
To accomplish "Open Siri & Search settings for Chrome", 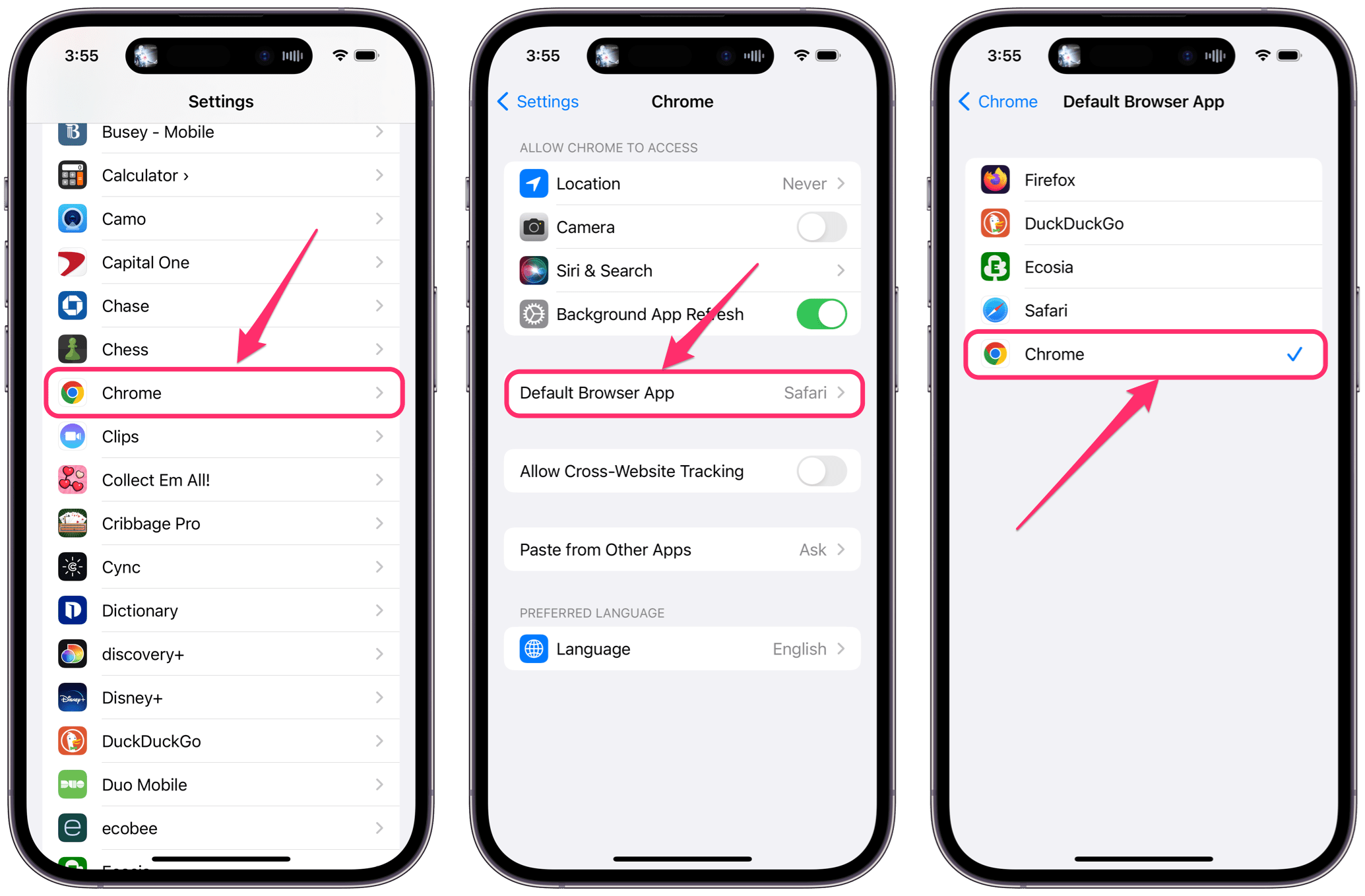I will coord(683,270).
